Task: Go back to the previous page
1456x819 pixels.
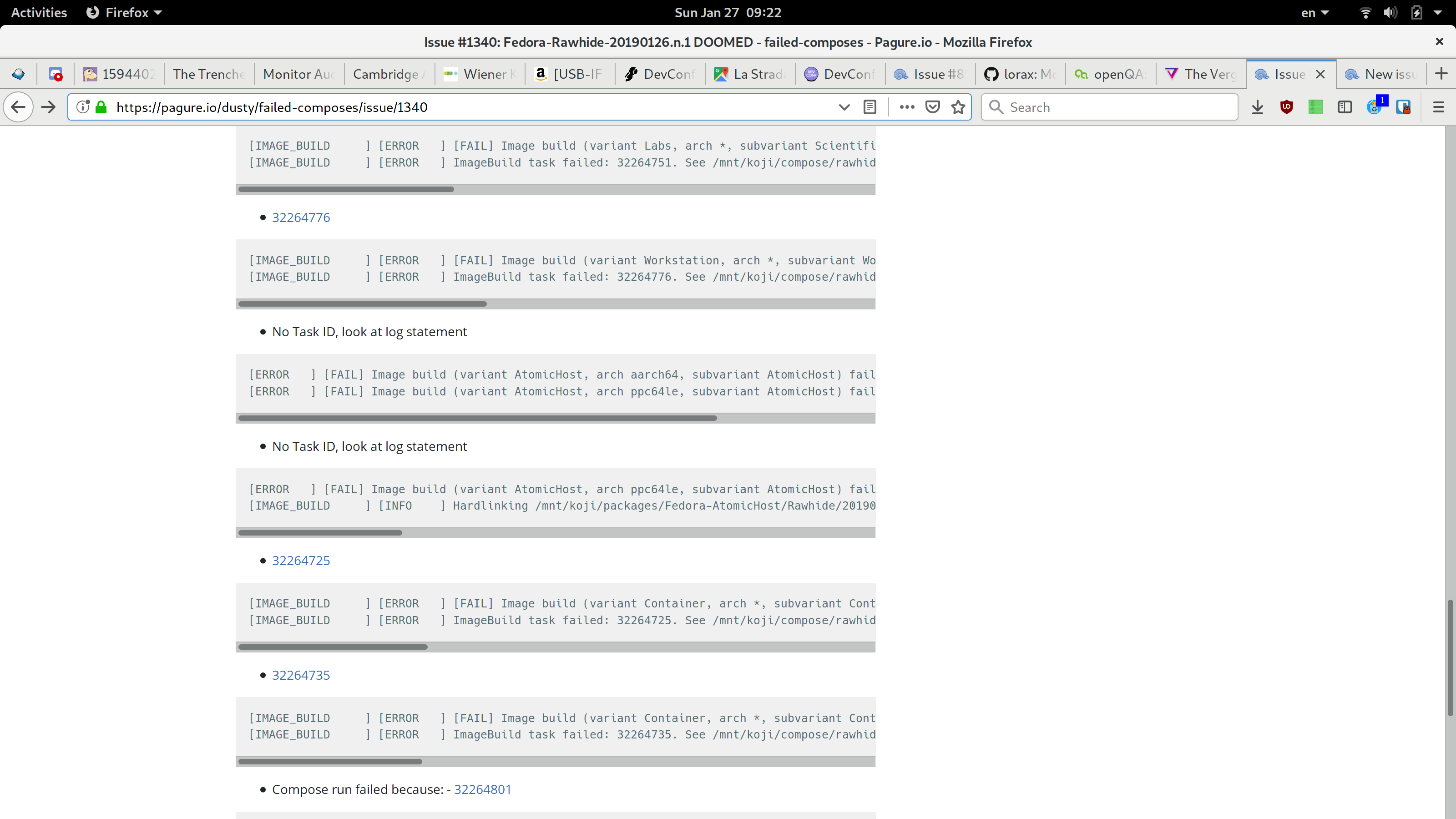Action: [18, 107]
